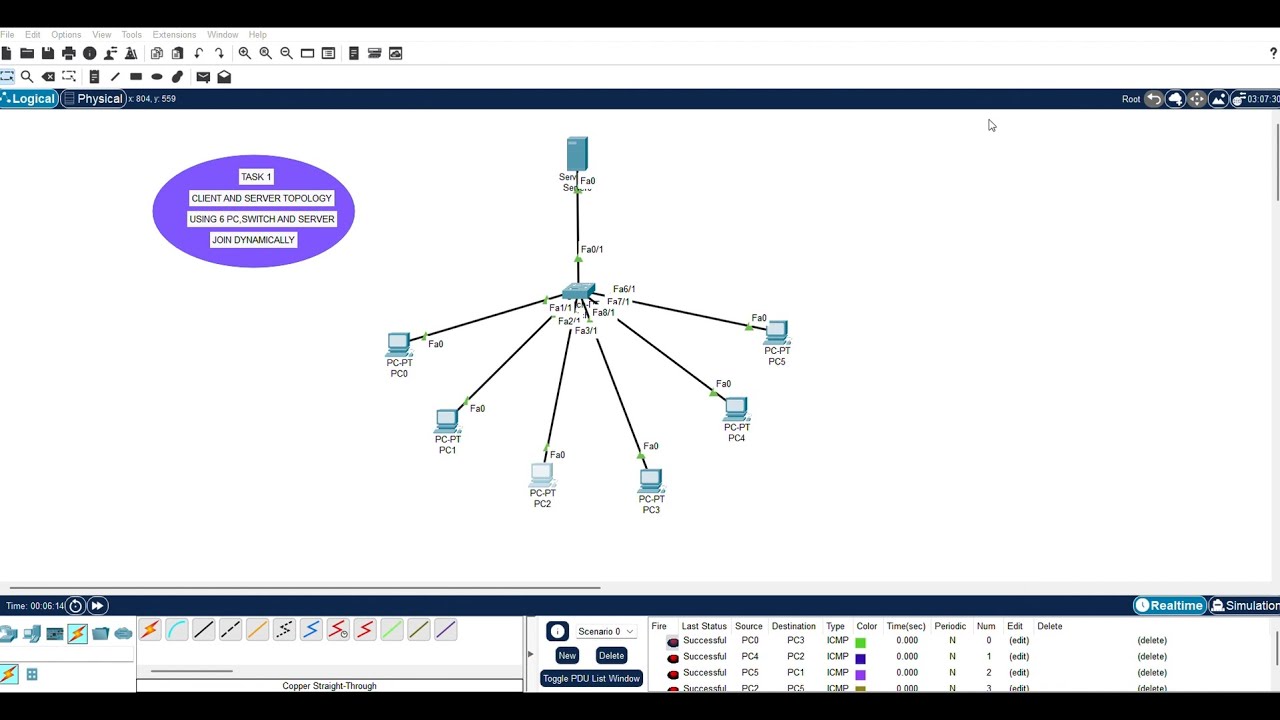Click the Copy toolbar icon

(x=156, y=53)
